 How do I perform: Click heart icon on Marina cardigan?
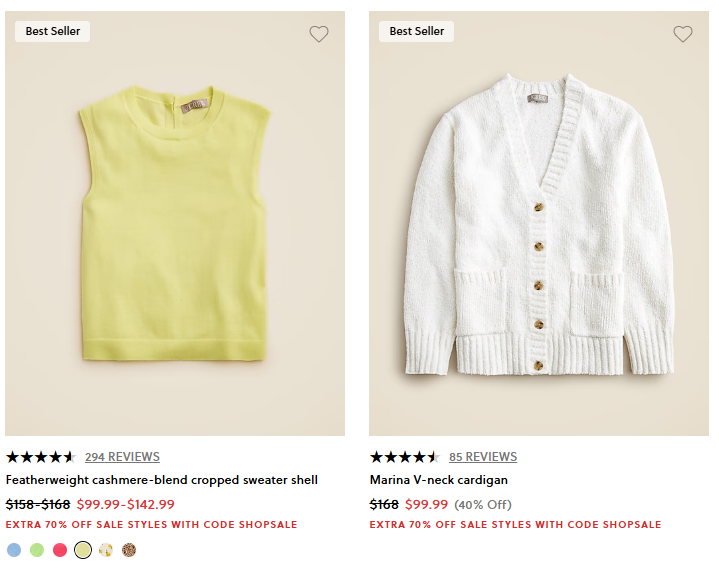pos(682,34)
